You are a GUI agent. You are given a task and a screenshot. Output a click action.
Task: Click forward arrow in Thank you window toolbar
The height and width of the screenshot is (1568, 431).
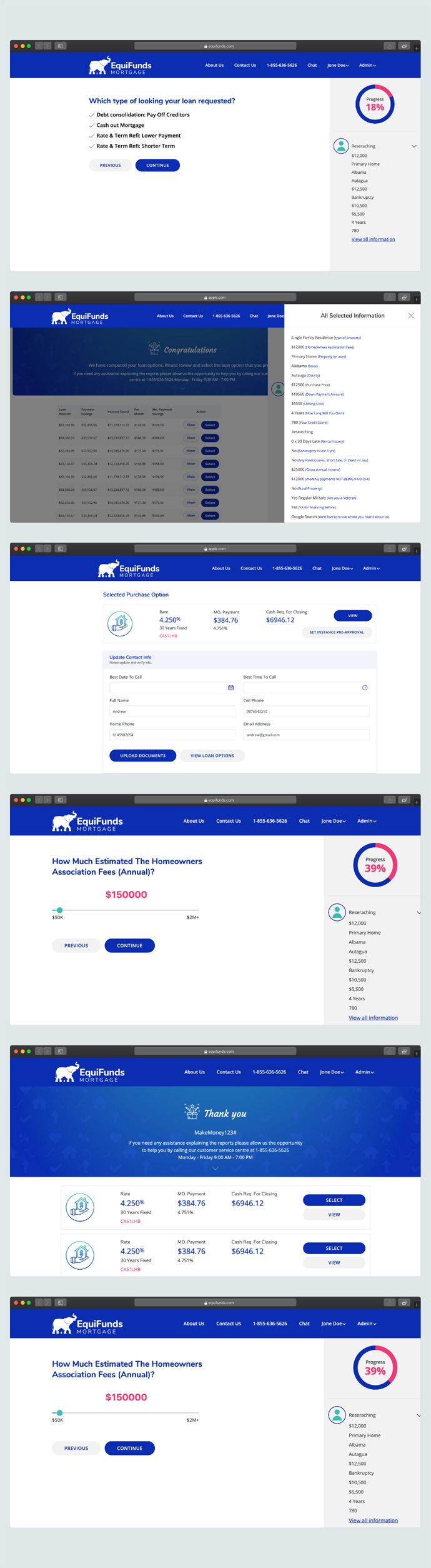tap(47, 1051)
